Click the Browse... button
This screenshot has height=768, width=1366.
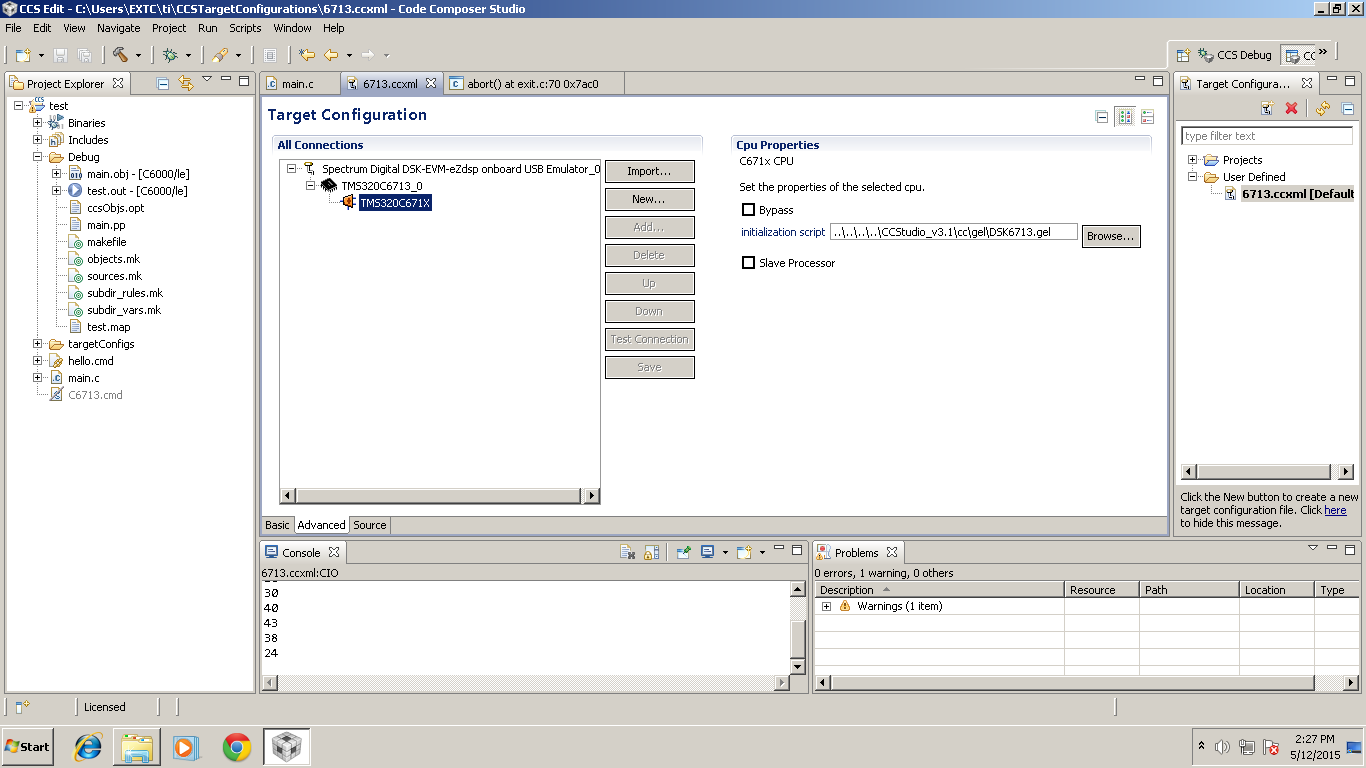[x=1111, y=236]
